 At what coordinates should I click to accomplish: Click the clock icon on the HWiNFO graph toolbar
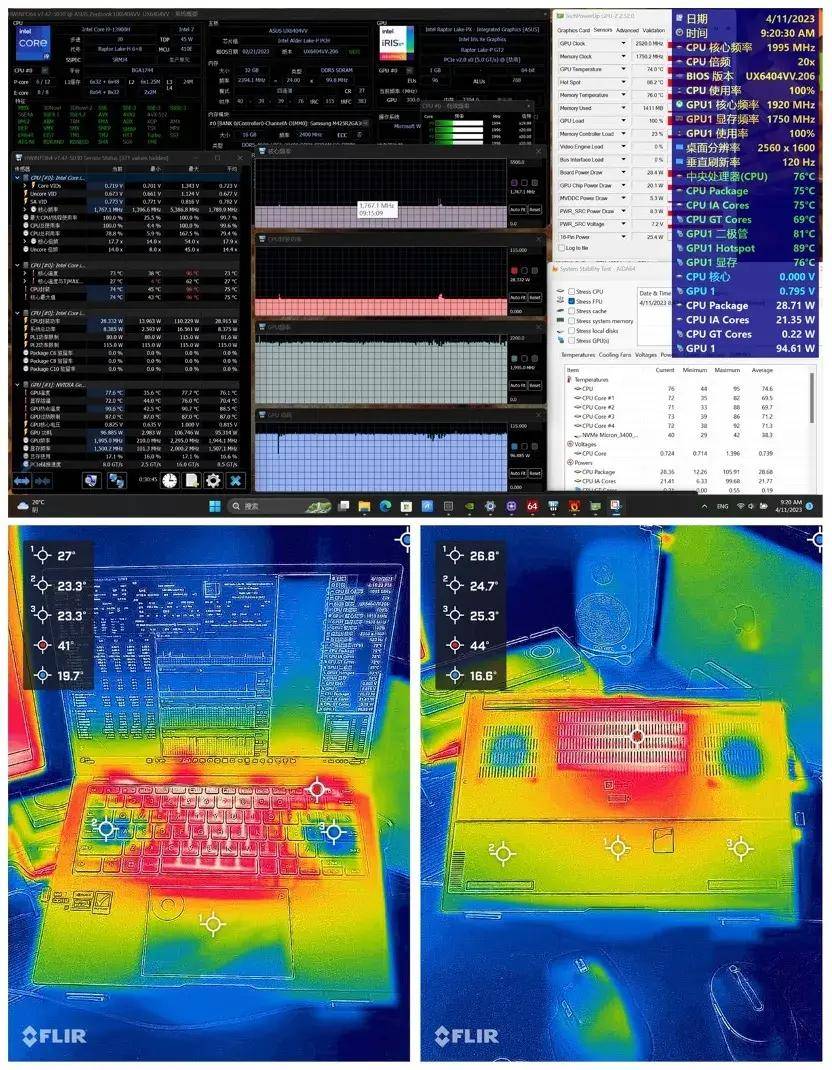tap(169, 482)
